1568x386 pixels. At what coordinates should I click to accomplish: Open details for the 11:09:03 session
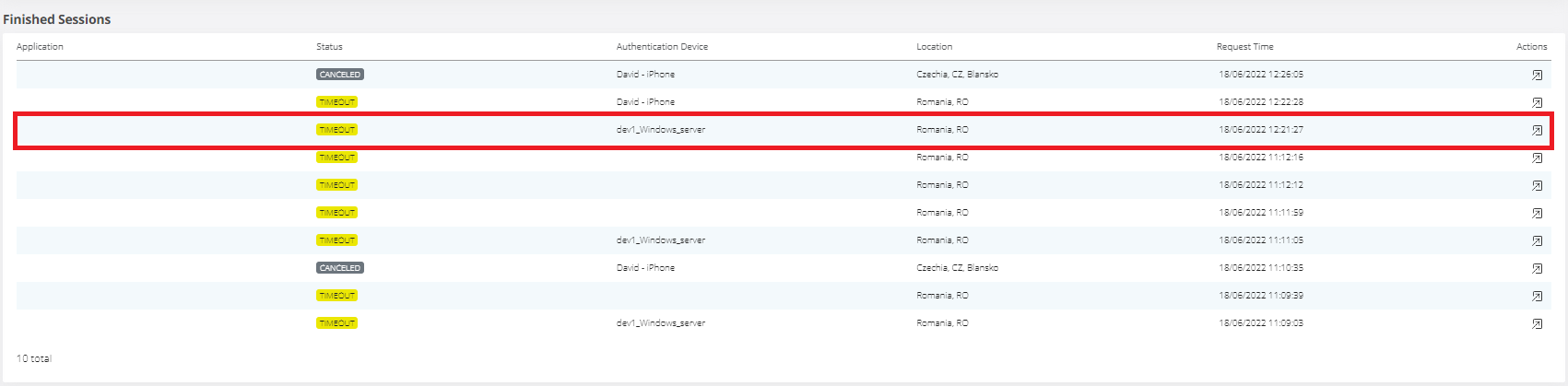pos(1537,323)
